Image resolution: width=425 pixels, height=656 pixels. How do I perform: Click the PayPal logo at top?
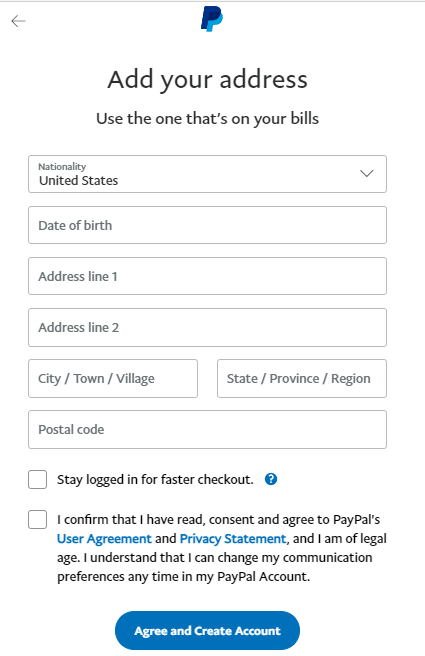pos(212,19)
